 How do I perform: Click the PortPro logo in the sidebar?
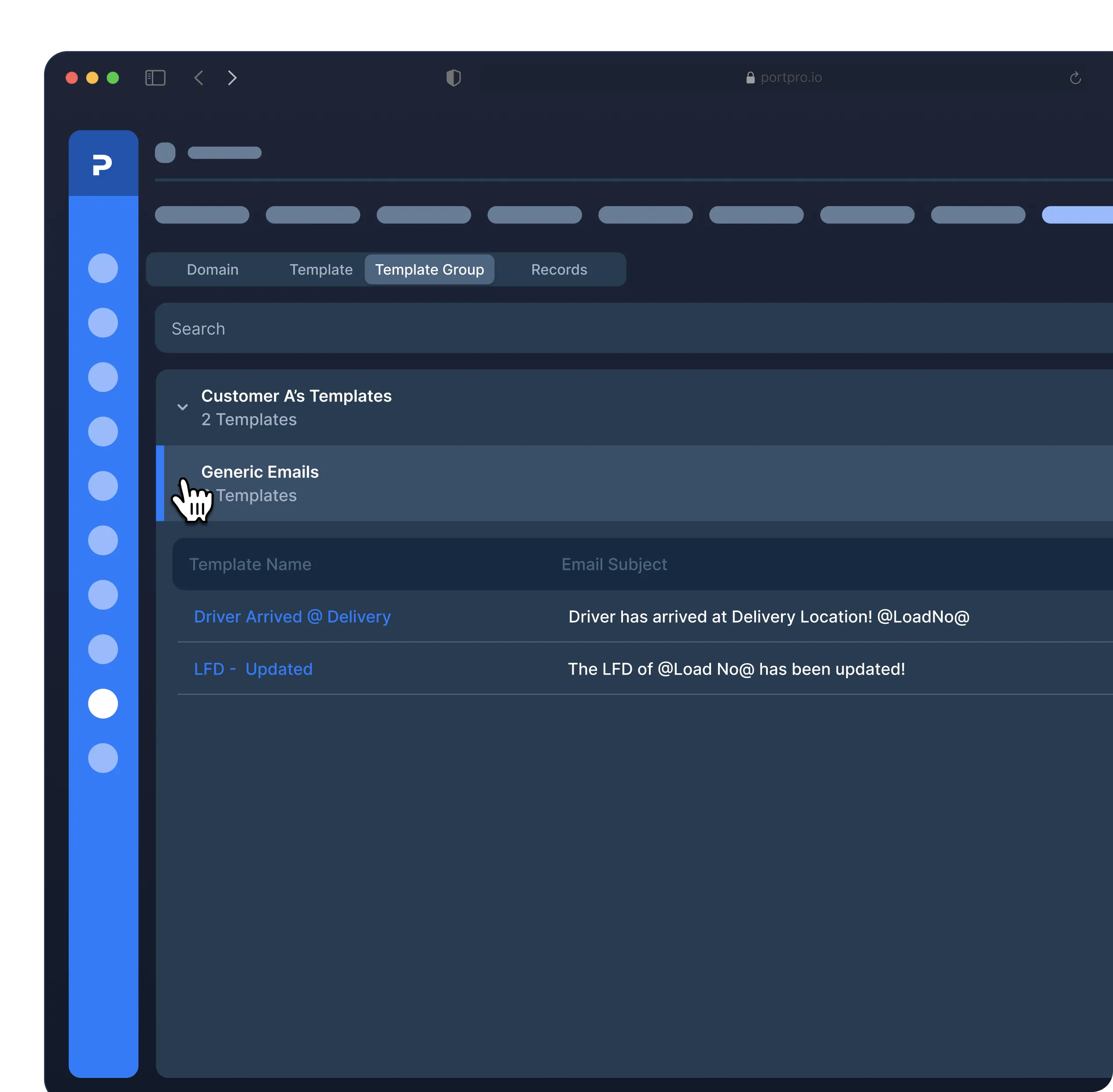pyautogui.click(x=103, y=165)
